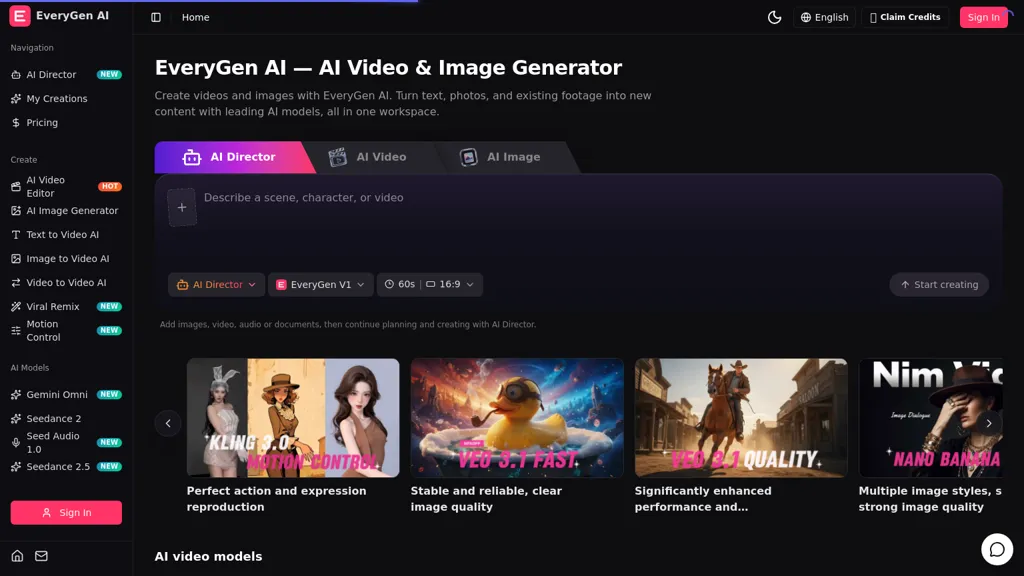1024x576 pixels.
Task: Click the Start creating button
Action: [x=939, y=285]
